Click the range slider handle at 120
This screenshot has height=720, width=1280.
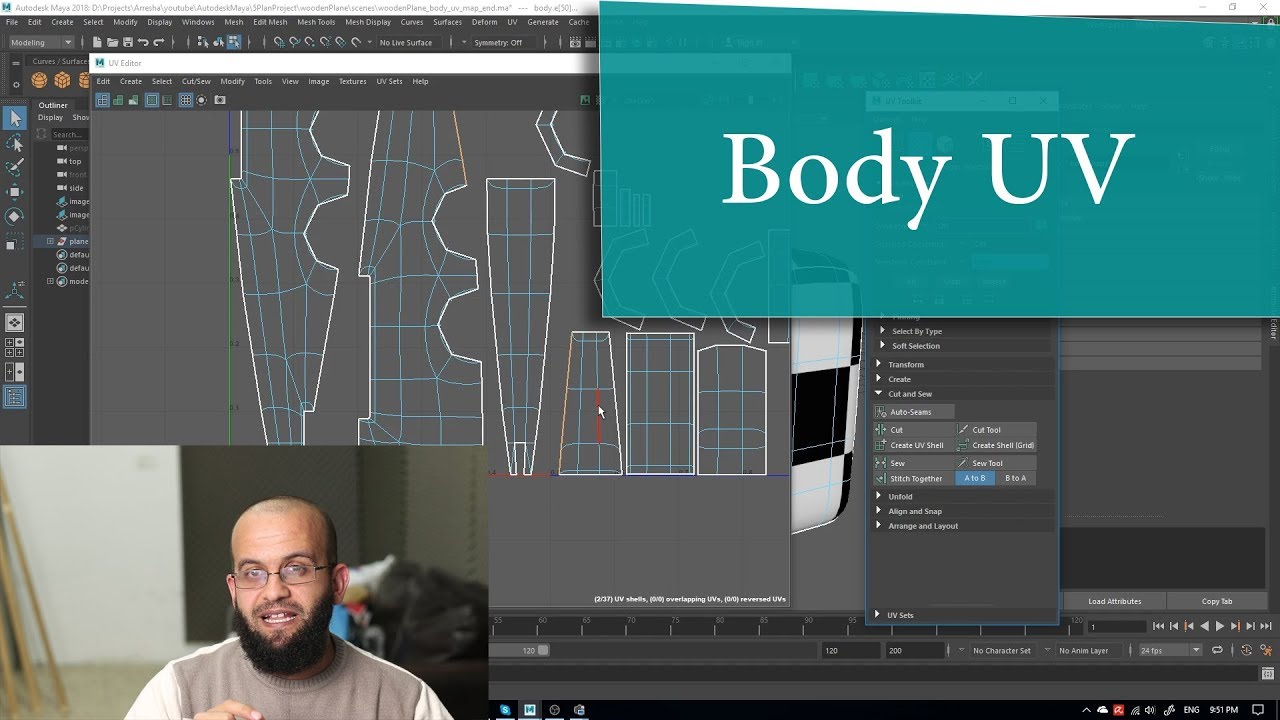pos(544,650)
